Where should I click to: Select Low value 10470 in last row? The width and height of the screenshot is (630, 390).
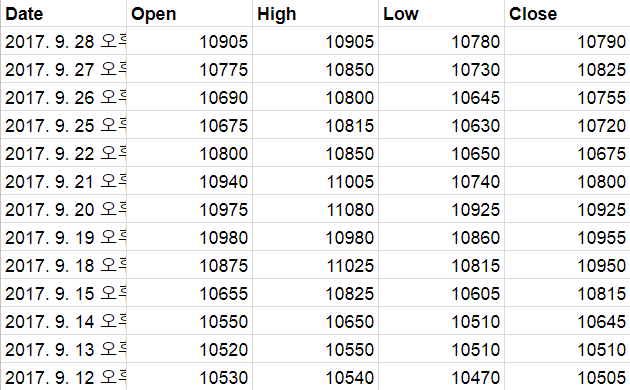441,377
